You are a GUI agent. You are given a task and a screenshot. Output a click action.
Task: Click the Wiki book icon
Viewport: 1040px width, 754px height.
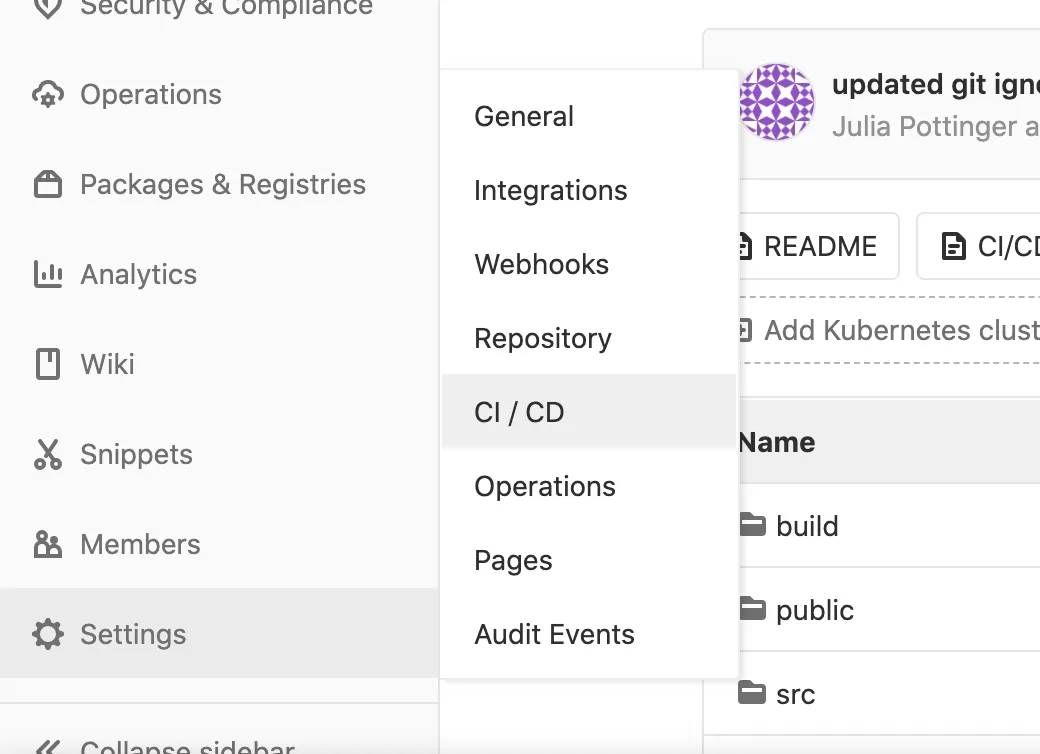tap(48, 364)
